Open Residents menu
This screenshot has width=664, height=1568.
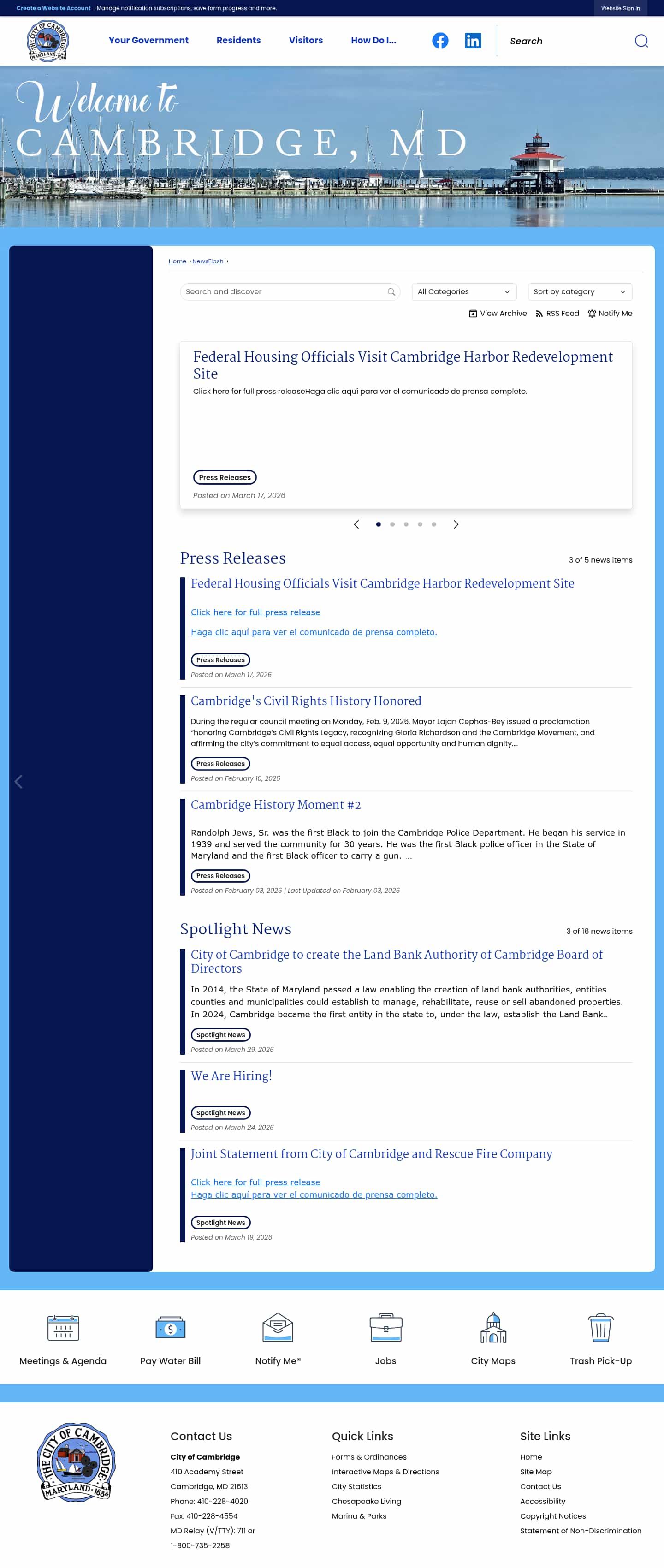click(238, 40)
